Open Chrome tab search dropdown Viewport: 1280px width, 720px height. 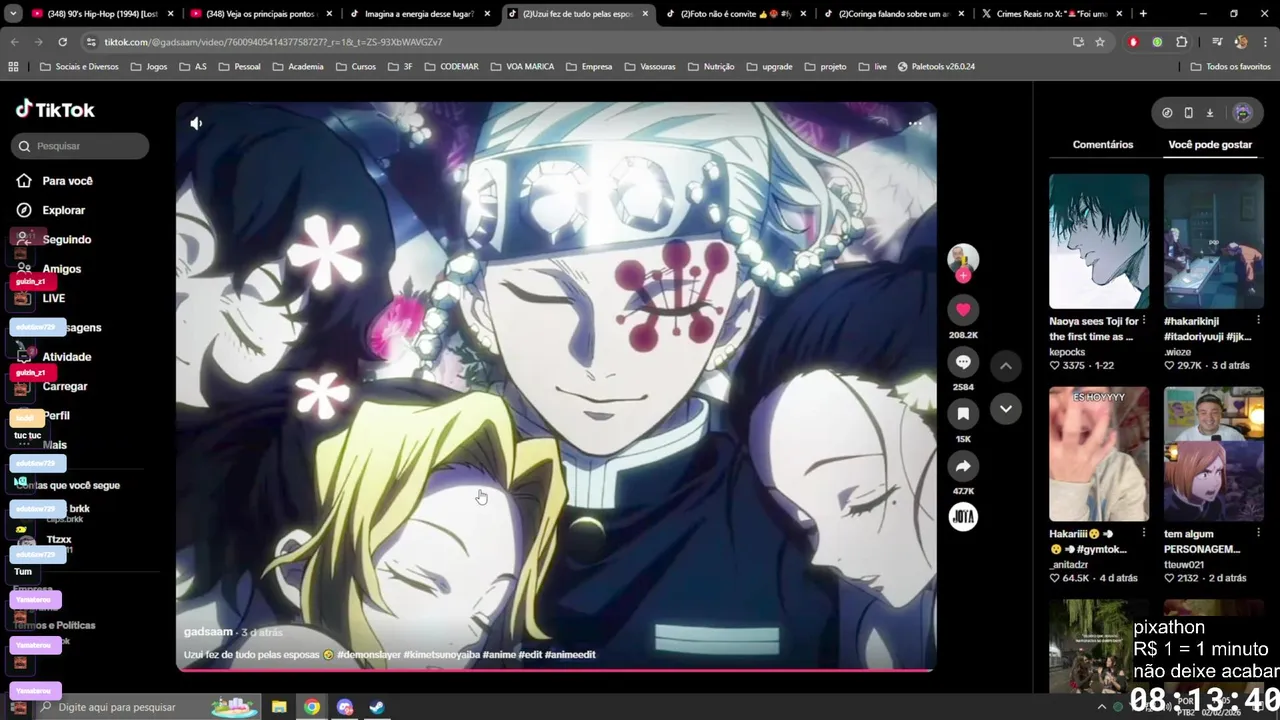point(13,14)
